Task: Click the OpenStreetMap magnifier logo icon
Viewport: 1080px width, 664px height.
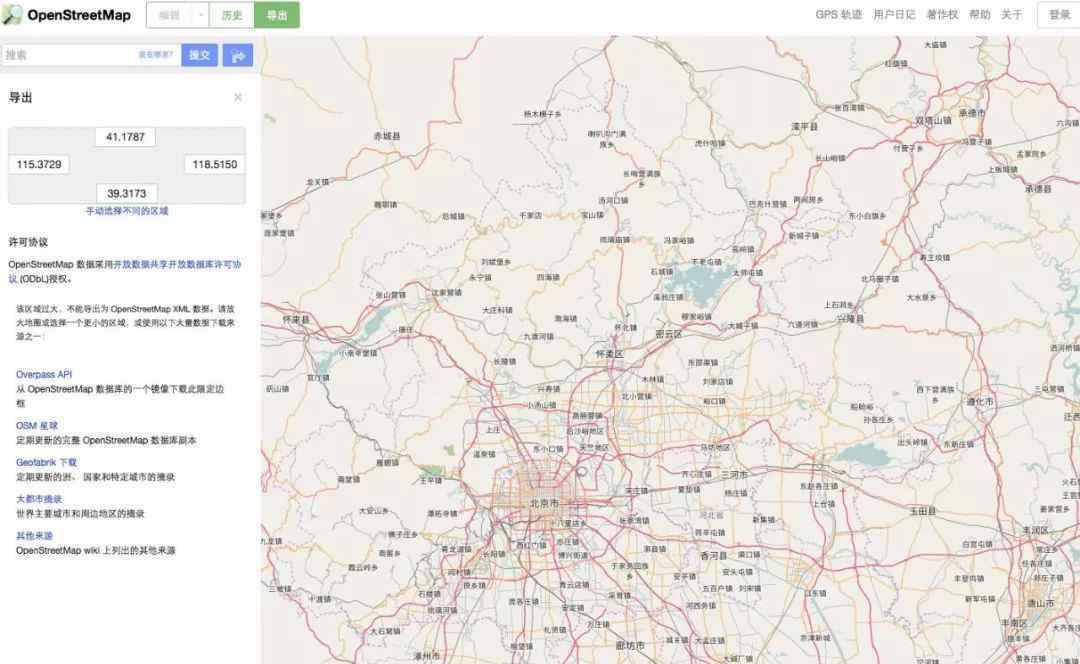Action: coord(12,14)
